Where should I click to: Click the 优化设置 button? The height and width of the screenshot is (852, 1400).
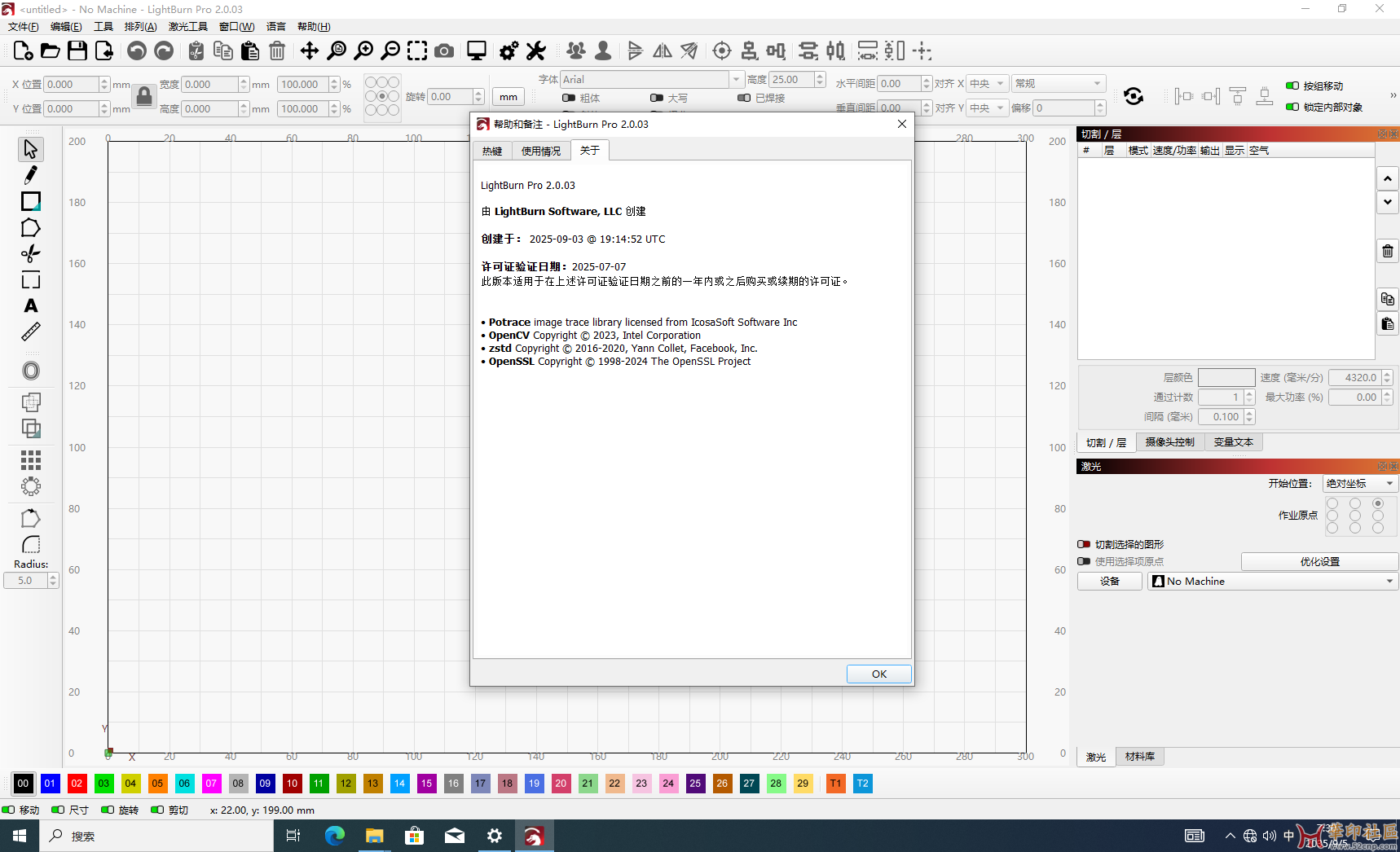(1320, 561)
